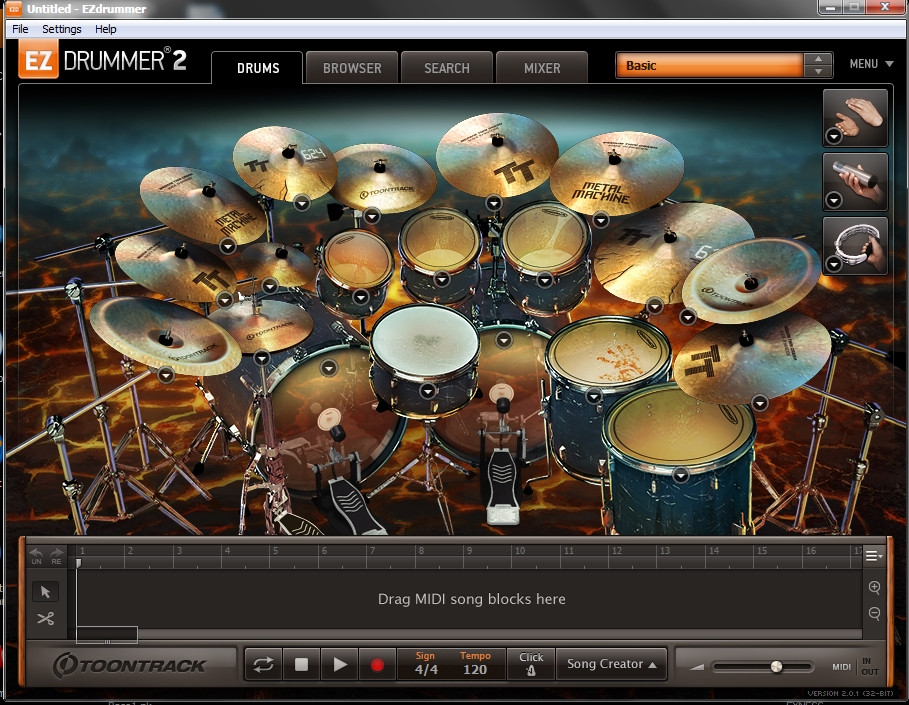Screen dimensions: 909x705
Task: Hit the TT ride cymbal at lower right
Action: point(751,357)
